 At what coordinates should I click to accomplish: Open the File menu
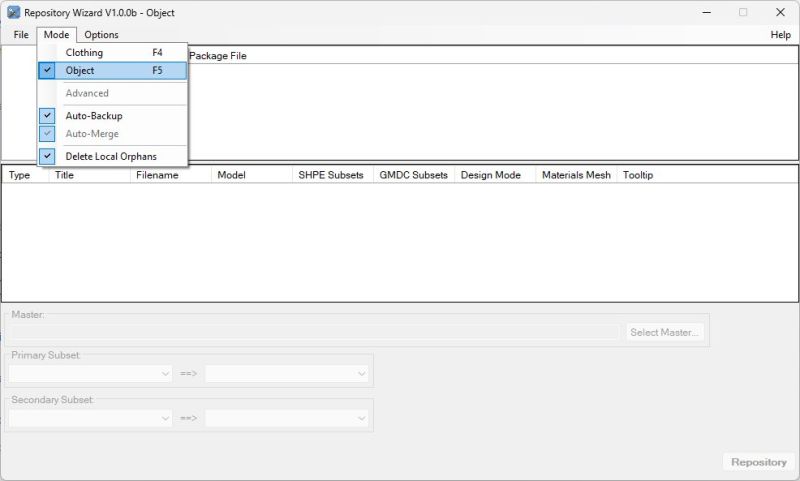pyautogui.click(x=21, y=35)
